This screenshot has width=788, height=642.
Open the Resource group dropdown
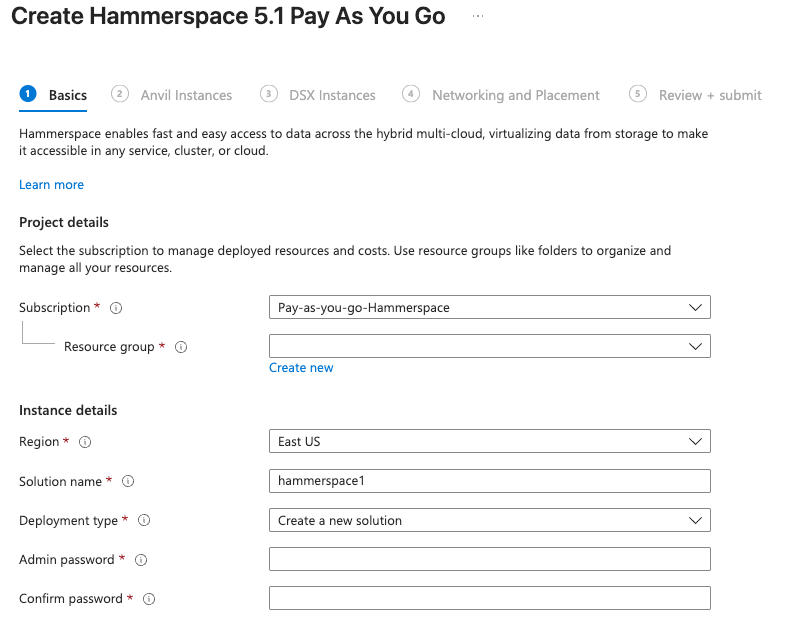(x=489, y=346)
